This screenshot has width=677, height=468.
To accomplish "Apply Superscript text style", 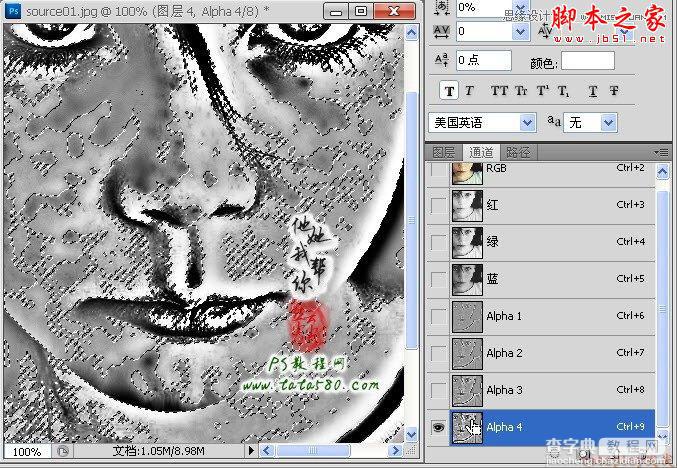I will pyautogui.click(x=542, y=91).
